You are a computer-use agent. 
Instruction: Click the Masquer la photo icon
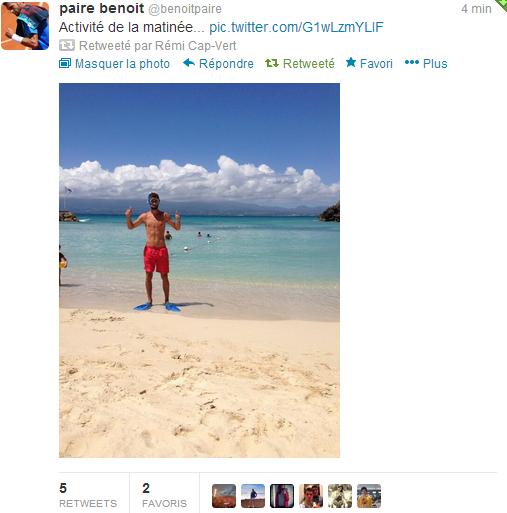pos(65,63)
